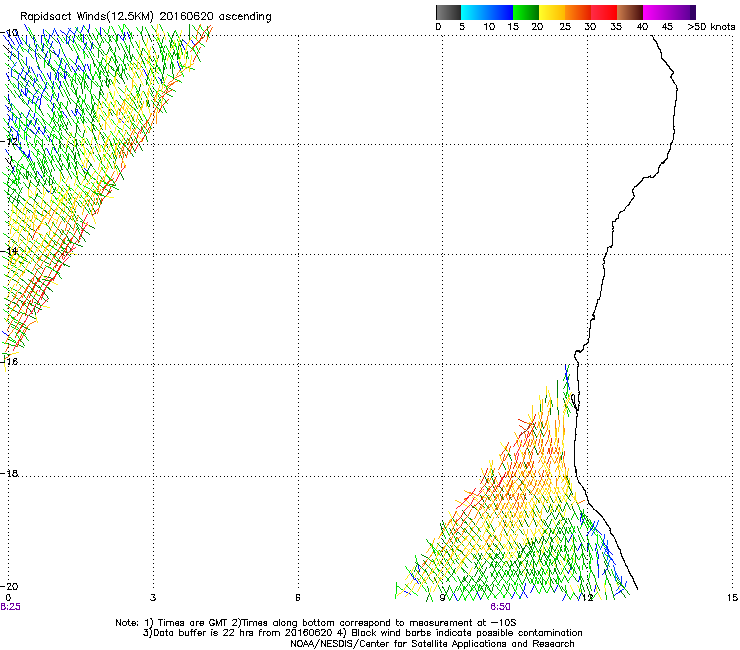Click the '15' longitude axis label

pyautogui.click(x=732, y=598)
